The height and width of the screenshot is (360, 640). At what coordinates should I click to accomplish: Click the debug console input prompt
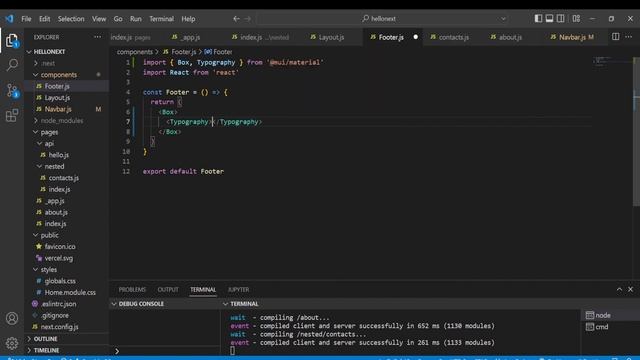pyautogui.click(x=165, y=351)
